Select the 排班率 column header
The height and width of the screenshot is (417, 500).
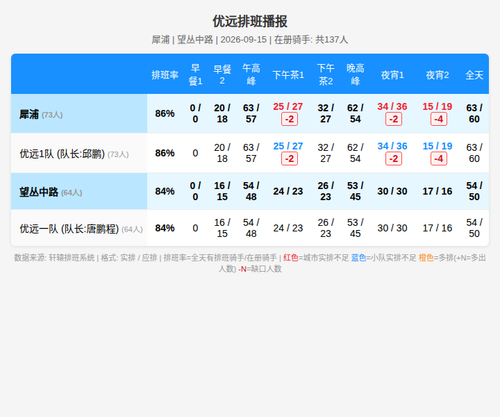(x=165, y=75)
